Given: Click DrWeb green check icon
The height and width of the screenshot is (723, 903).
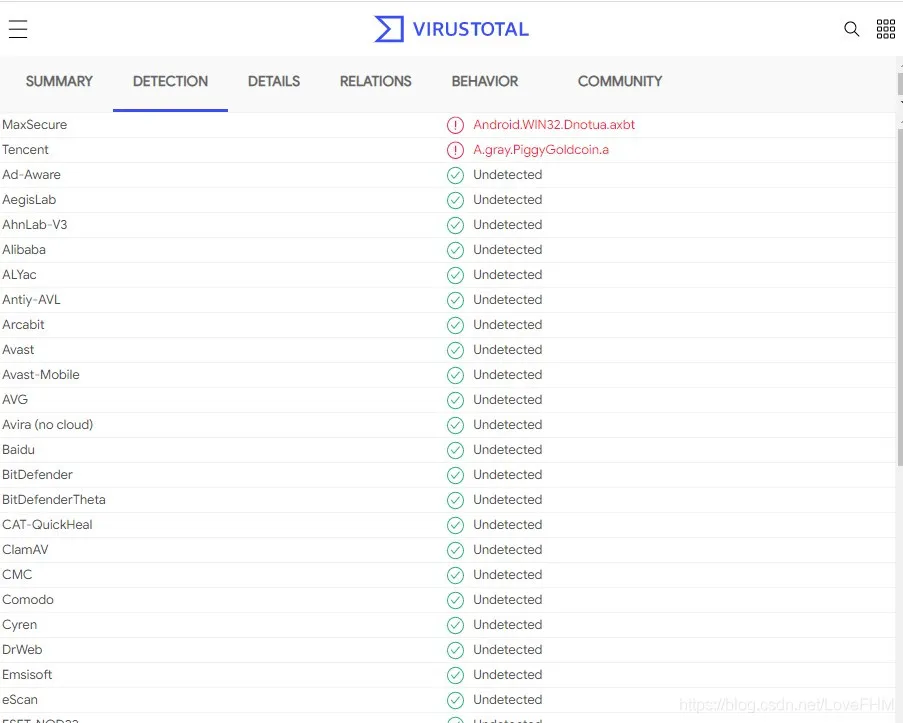Looking at the screenshot, I should click(455, 650).
